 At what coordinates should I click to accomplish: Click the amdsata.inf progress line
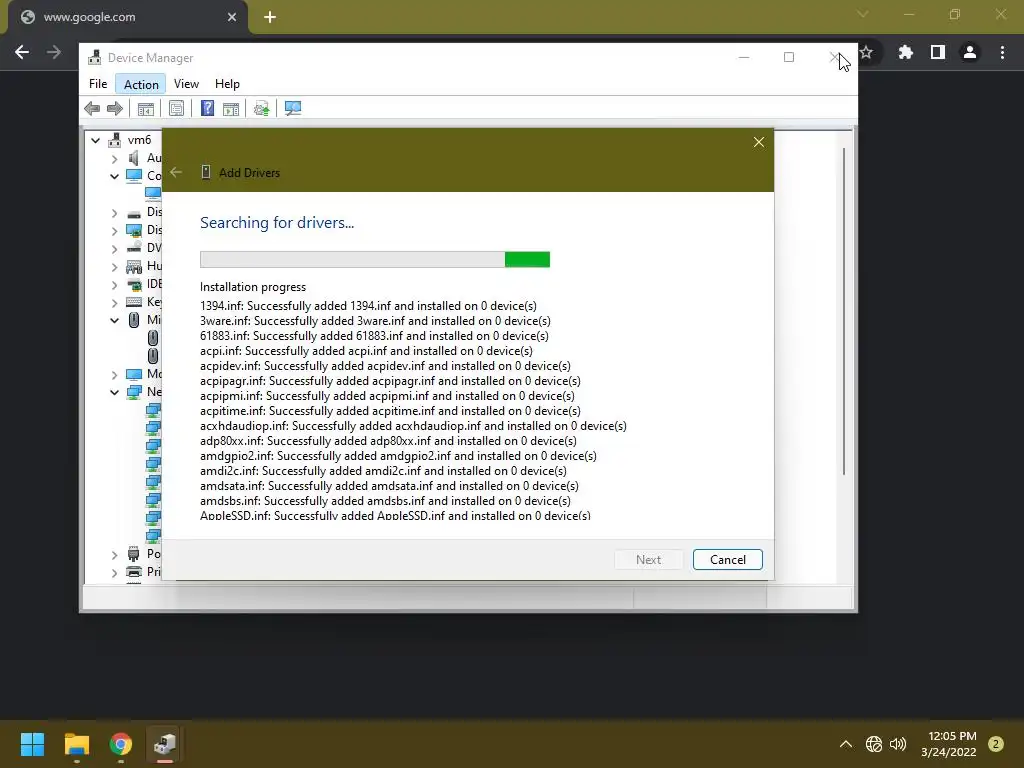coord(389,486)
